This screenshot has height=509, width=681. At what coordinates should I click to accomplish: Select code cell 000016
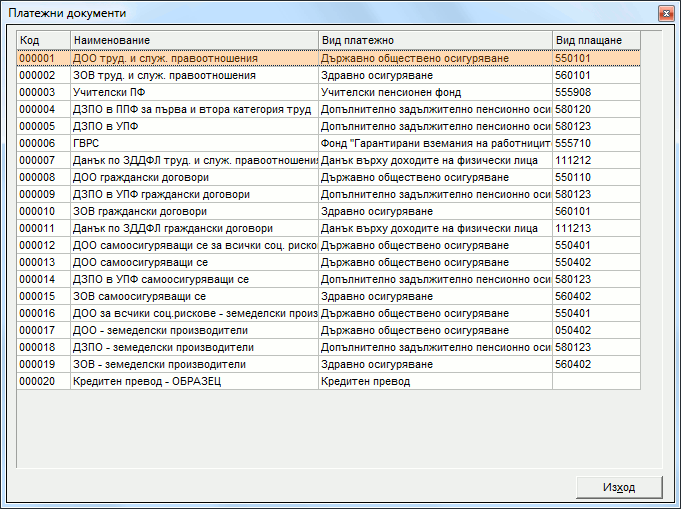coord(43,313)
